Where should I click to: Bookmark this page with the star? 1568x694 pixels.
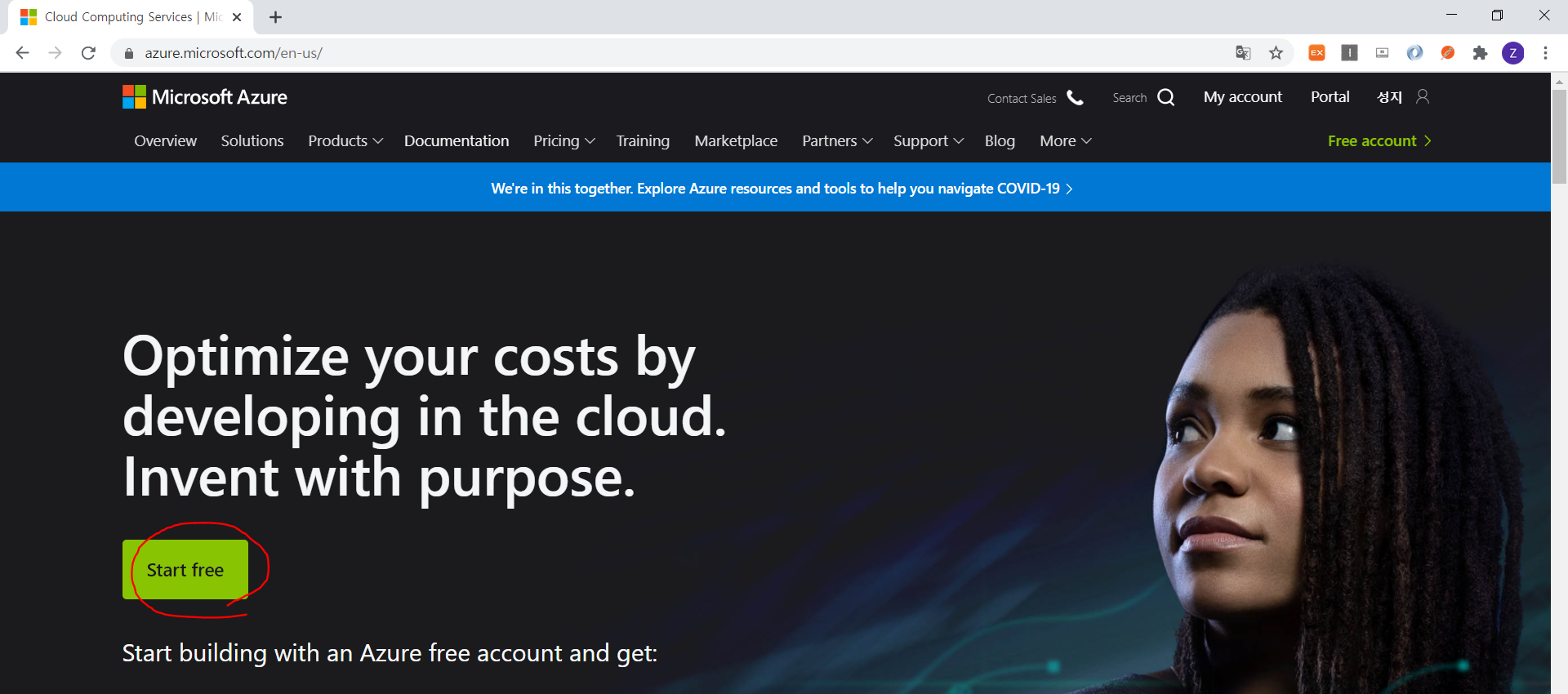(1276, 53)
